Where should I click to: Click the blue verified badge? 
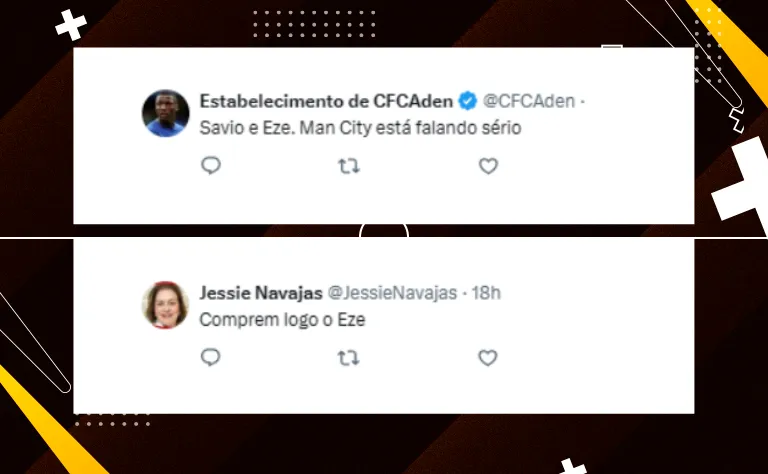[468, 101]
